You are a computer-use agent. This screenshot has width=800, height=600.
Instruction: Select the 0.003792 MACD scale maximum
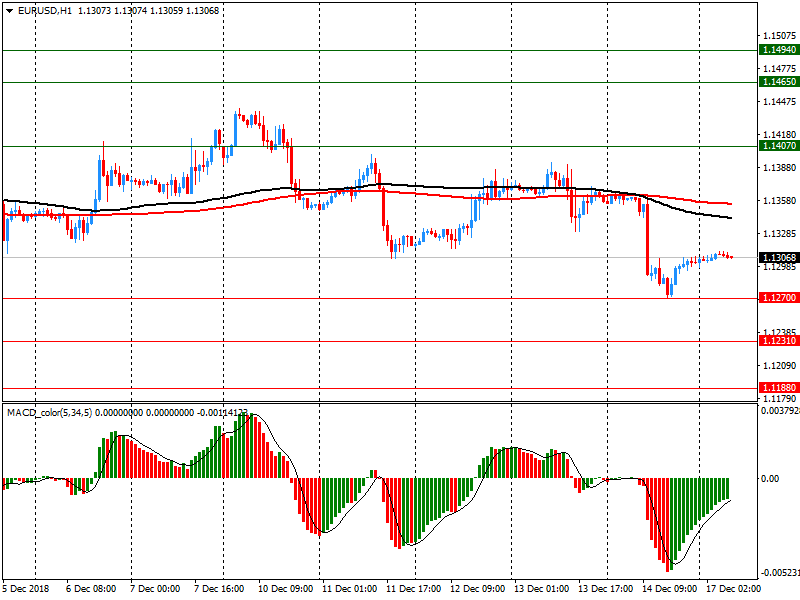coord(778,410)
